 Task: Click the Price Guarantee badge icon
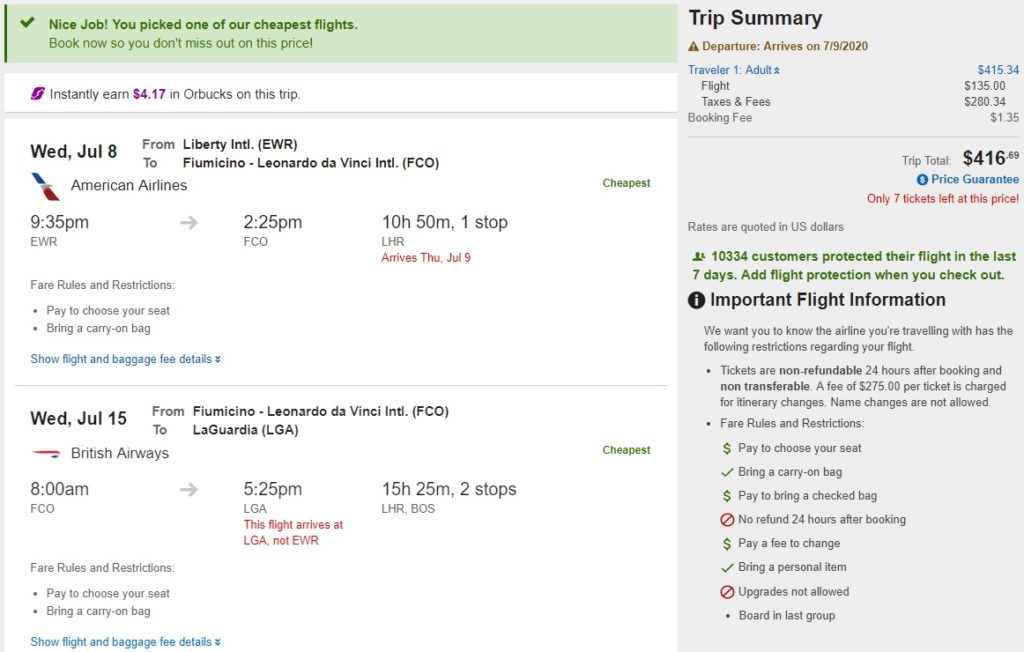tap(922, 180)
